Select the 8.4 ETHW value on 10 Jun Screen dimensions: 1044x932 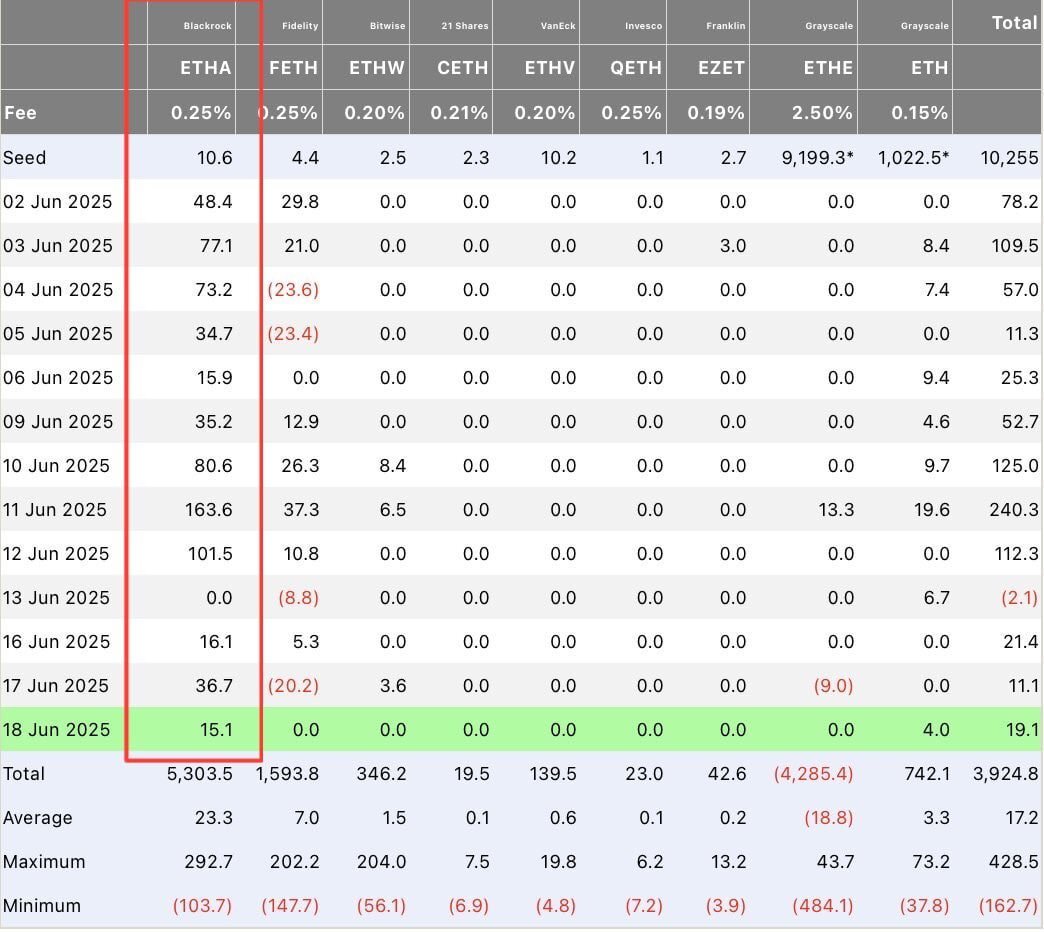(392, 465)
